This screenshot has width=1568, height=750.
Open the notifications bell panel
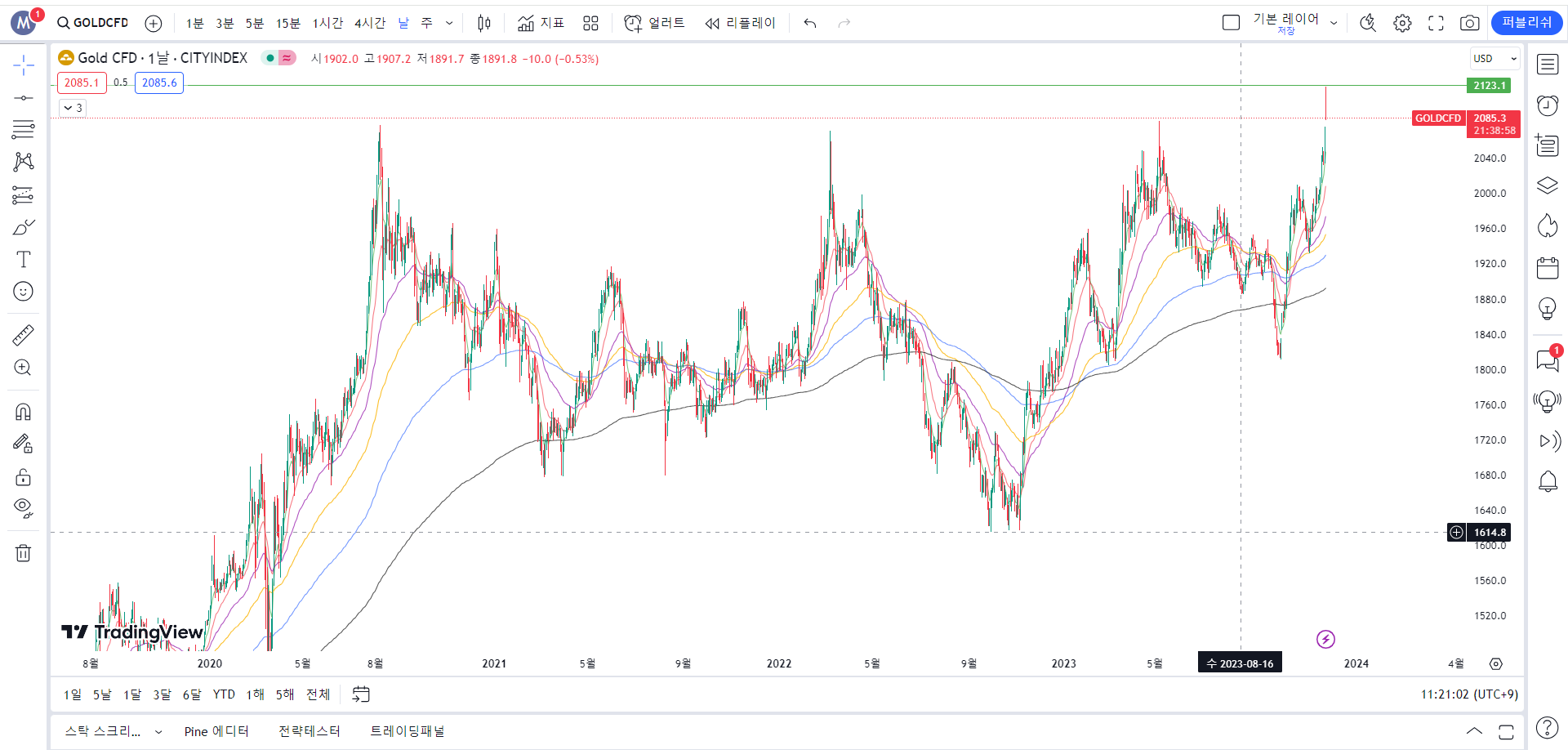(1548, 482)
